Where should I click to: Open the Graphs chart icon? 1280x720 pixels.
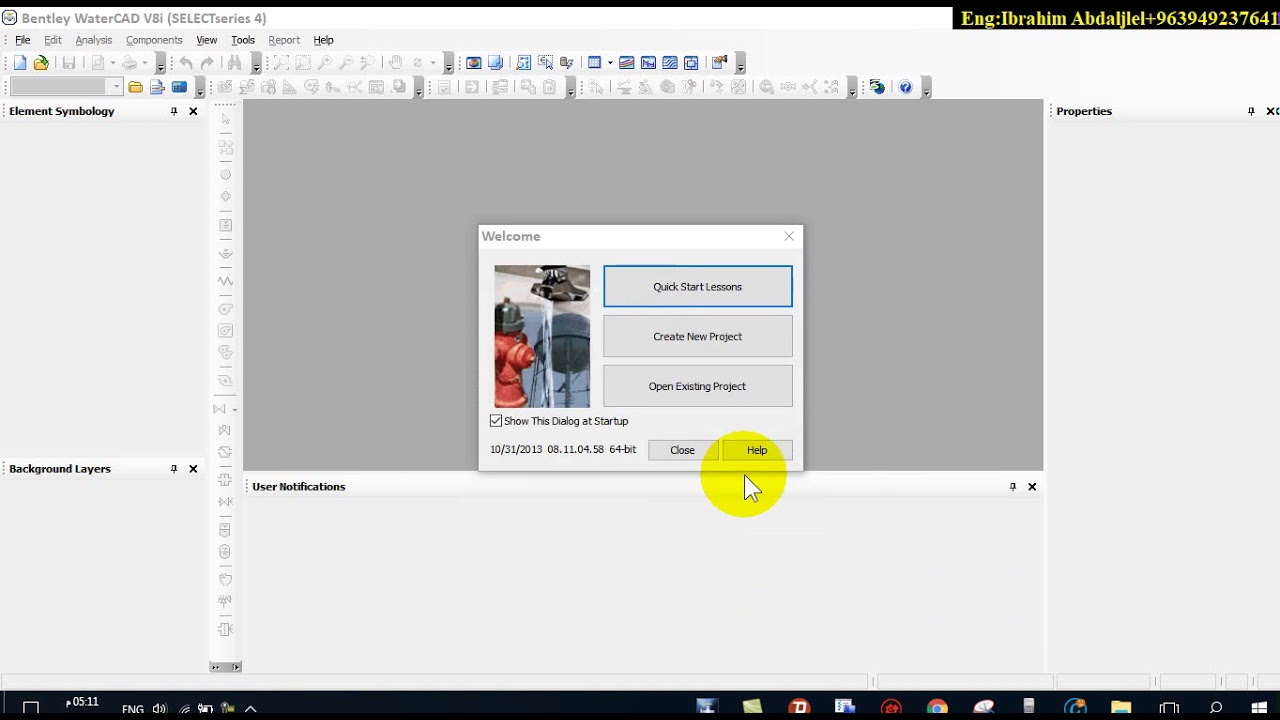pyautogui.click(x=627, y=63)
